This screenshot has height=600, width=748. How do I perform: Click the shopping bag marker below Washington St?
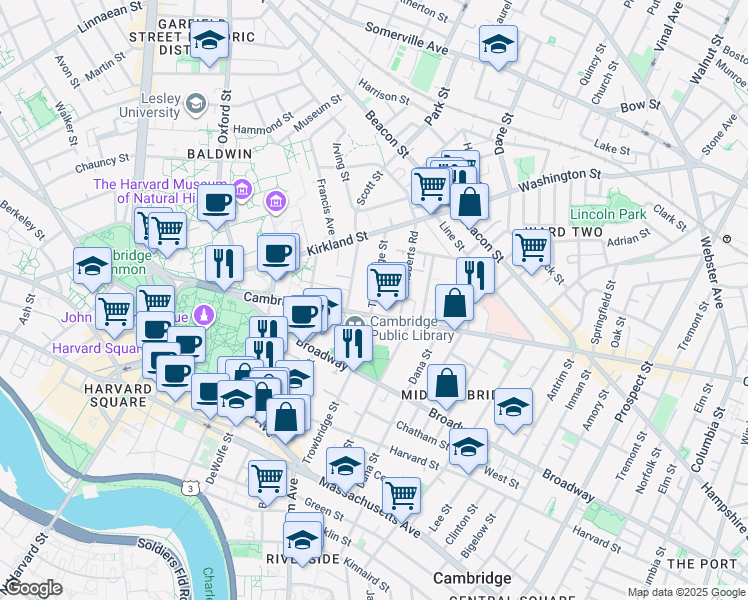click(x=469, y=202)
